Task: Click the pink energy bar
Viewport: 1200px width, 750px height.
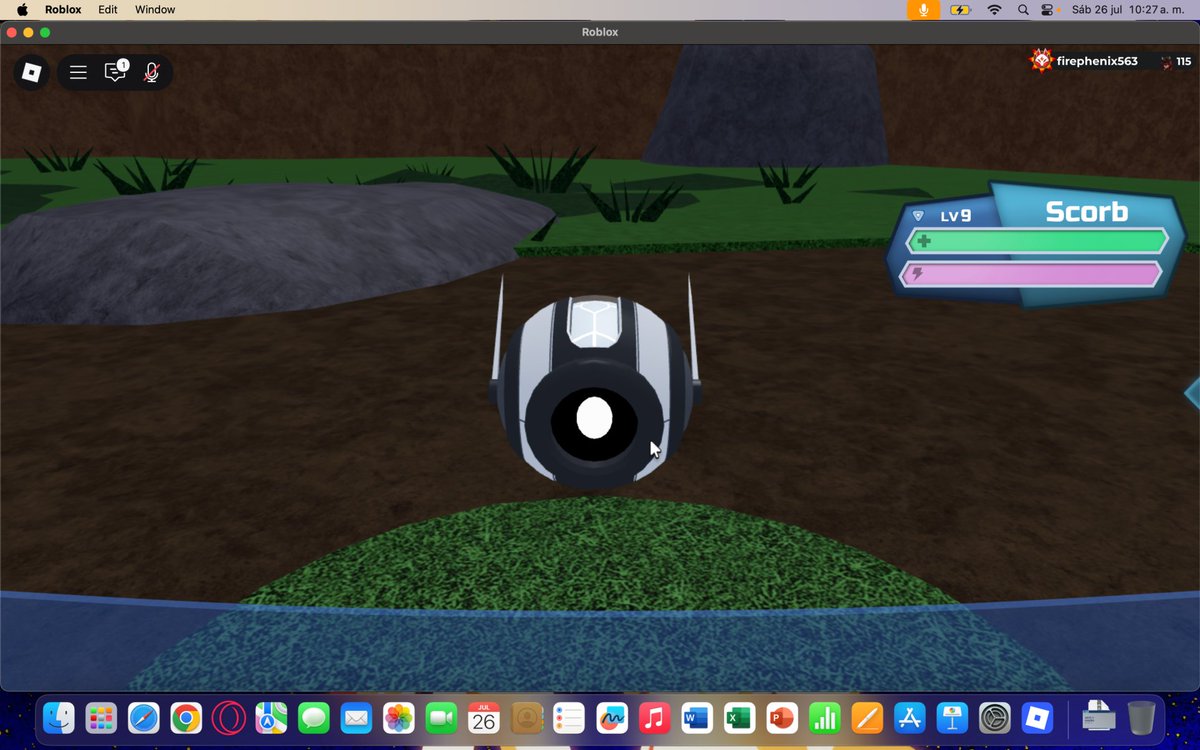Action: [x=1031, y=274]
